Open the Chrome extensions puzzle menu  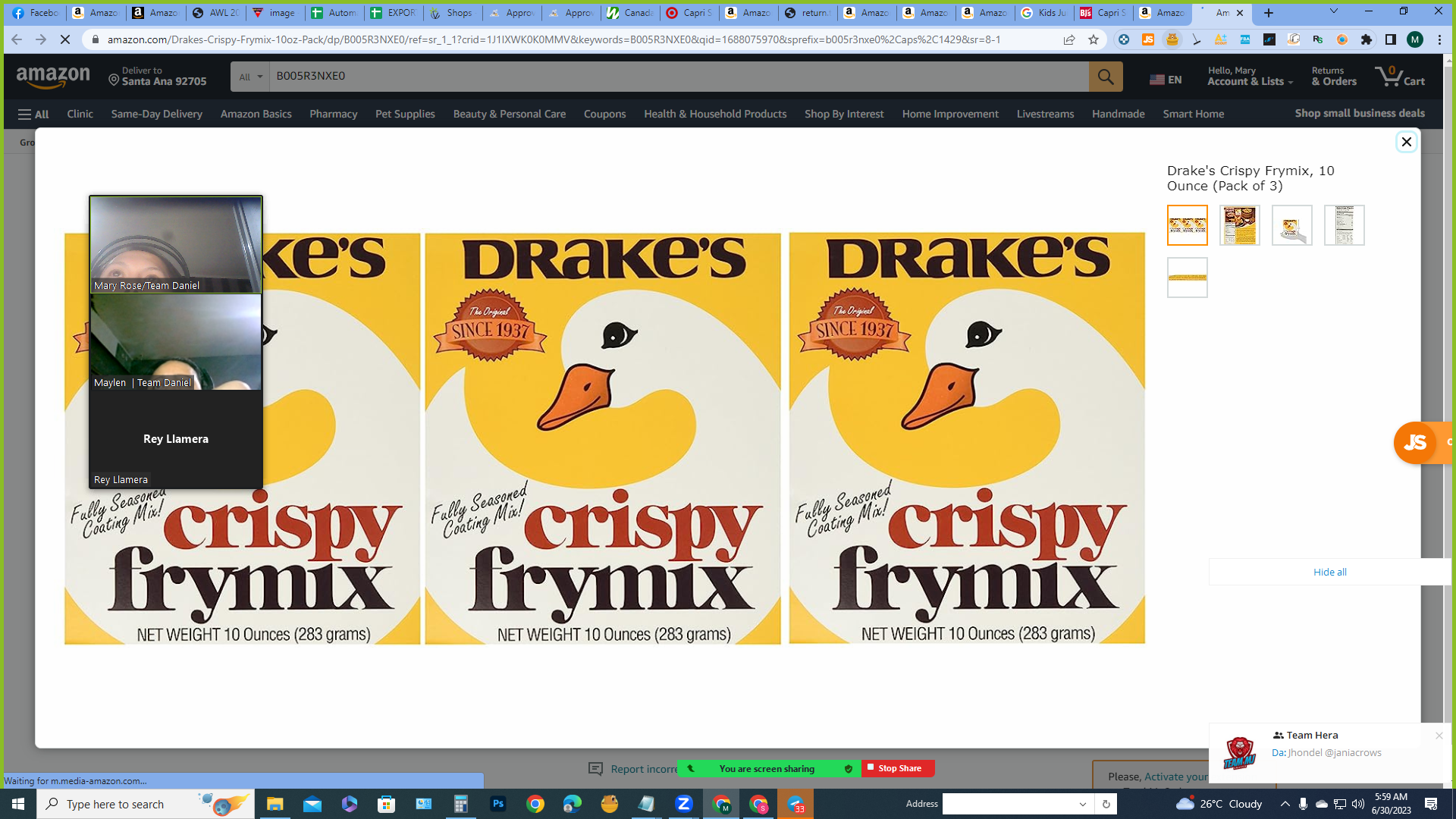click(1367, 39)
